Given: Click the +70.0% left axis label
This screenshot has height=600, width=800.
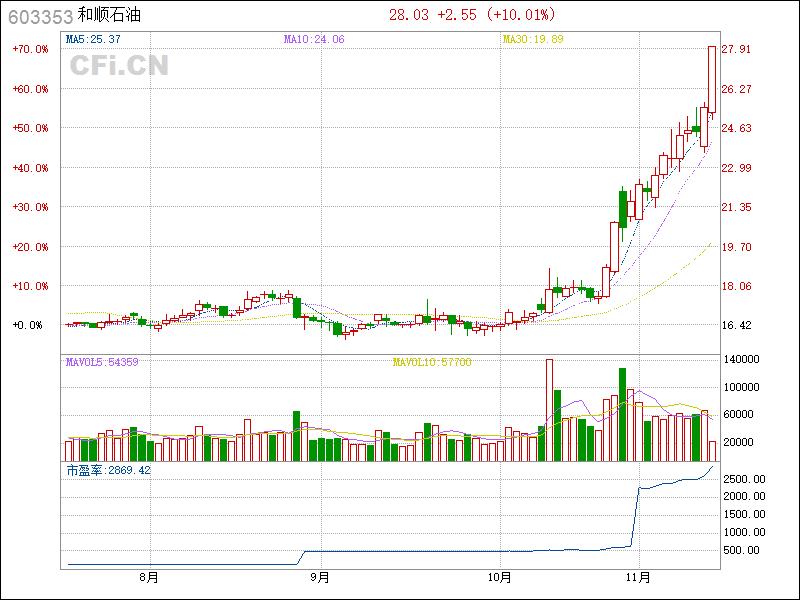Looking at the screenshot, I should (30, 49).
